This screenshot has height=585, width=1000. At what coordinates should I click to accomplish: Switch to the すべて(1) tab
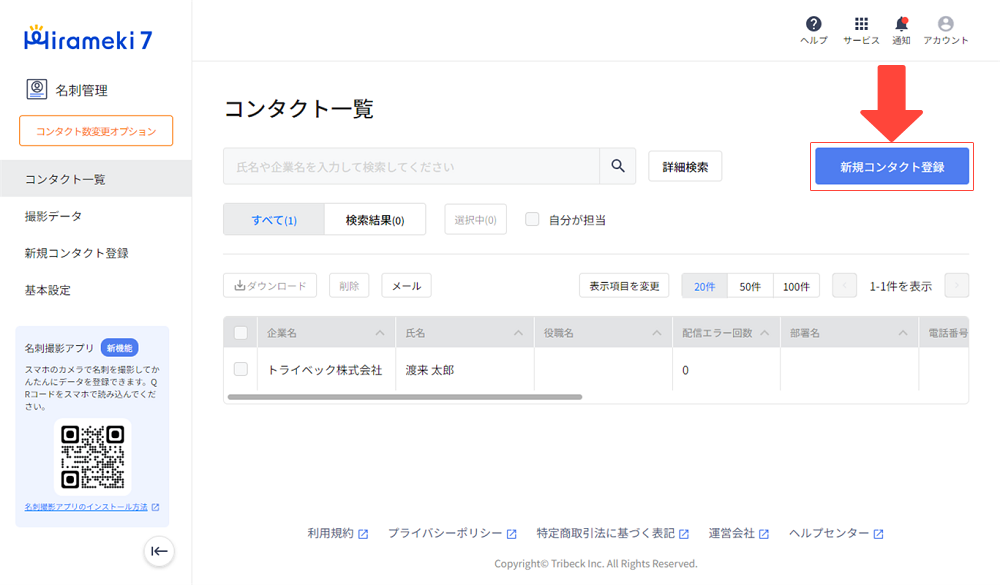click(274, 219)
